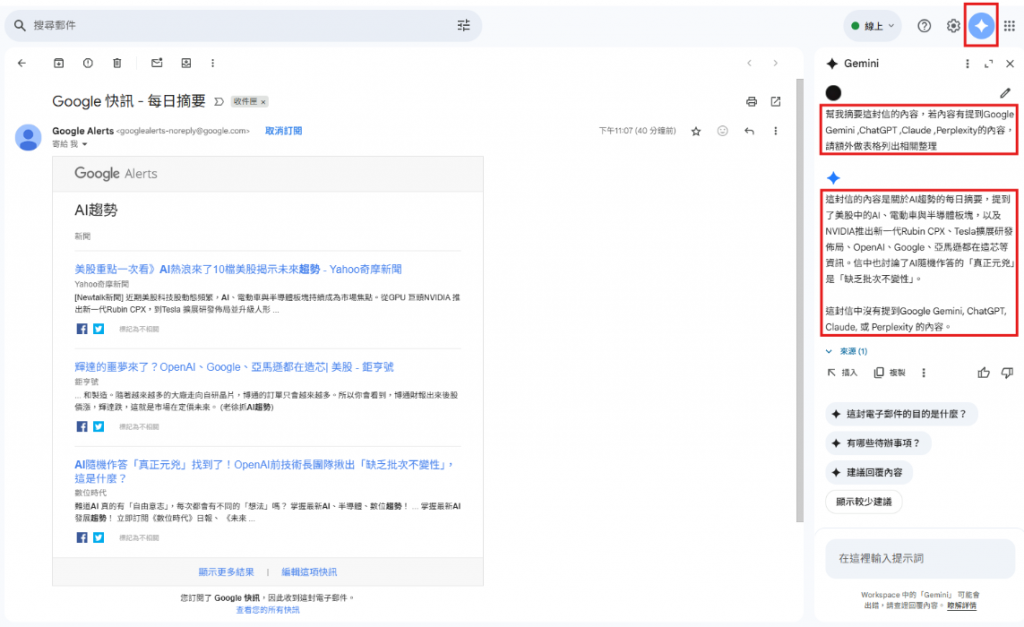Archive this email
1024x627 pixels.
coord(59,63)
